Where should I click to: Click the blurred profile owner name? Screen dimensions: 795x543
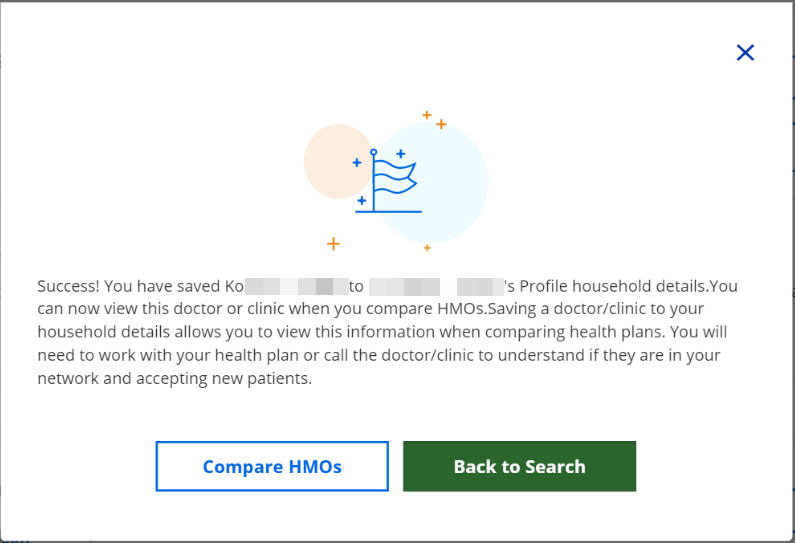(x=436, y=286)
